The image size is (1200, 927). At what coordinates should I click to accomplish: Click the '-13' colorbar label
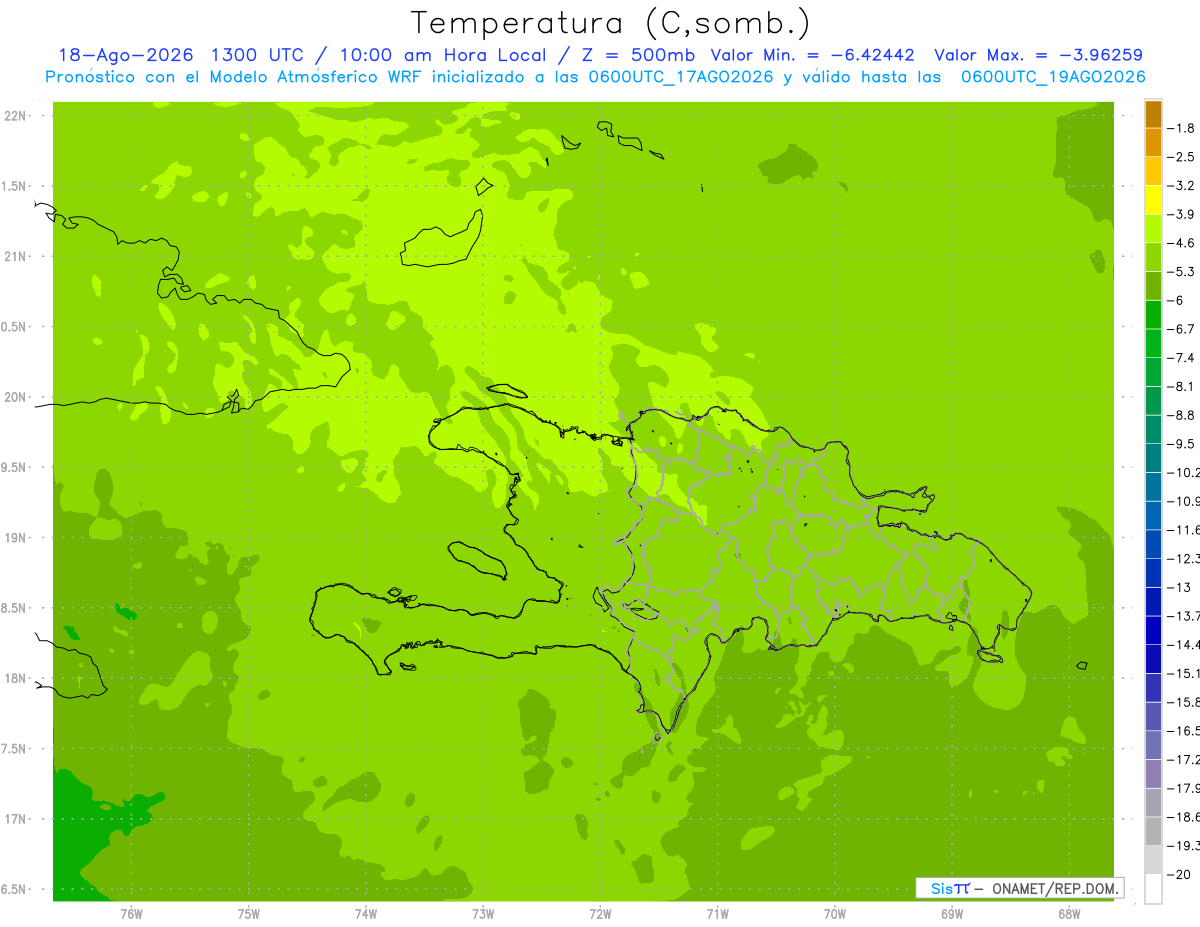[x=1179, y=588]
